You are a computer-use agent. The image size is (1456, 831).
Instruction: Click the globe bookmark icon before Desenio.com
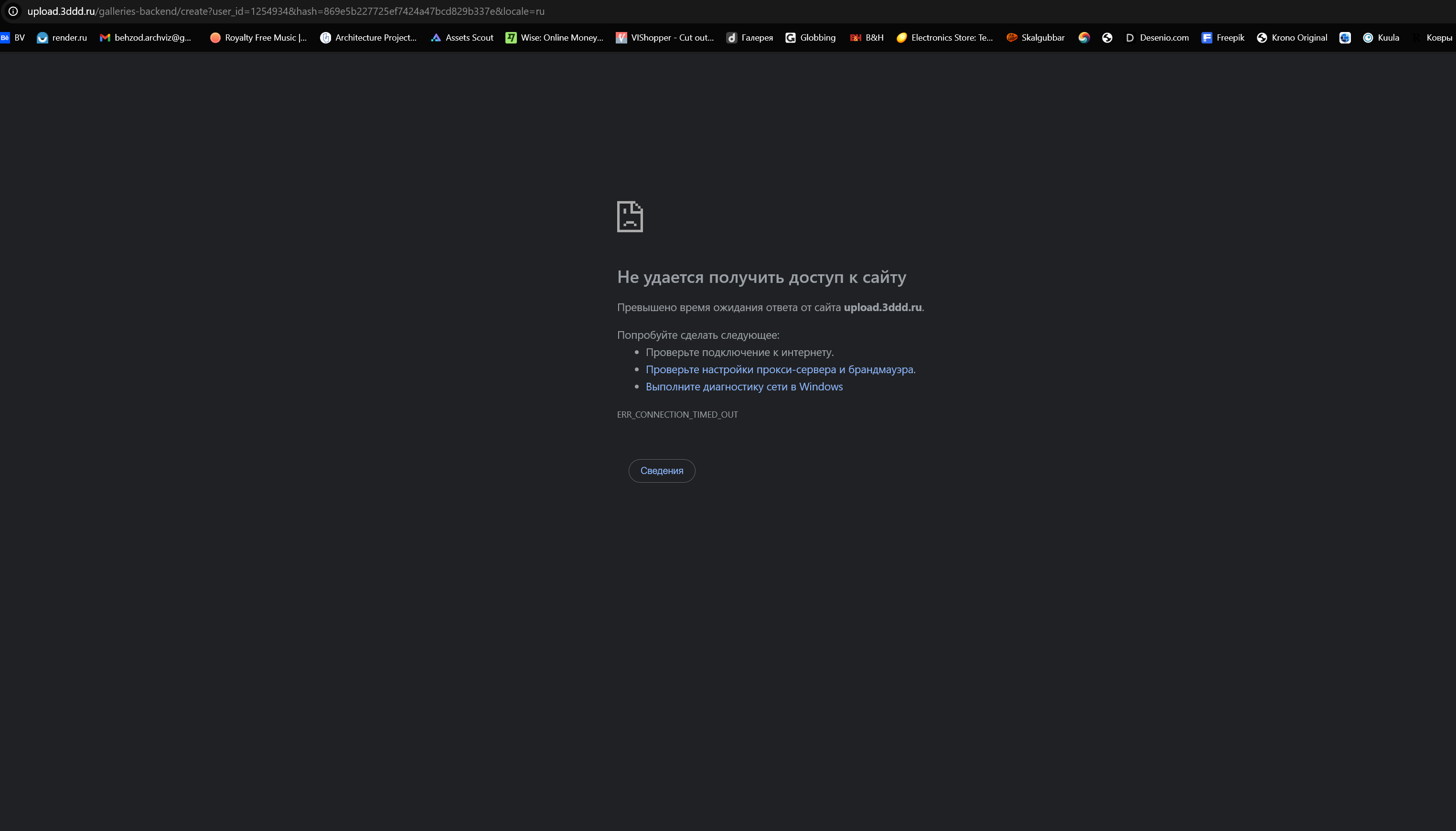[1107, 38]
